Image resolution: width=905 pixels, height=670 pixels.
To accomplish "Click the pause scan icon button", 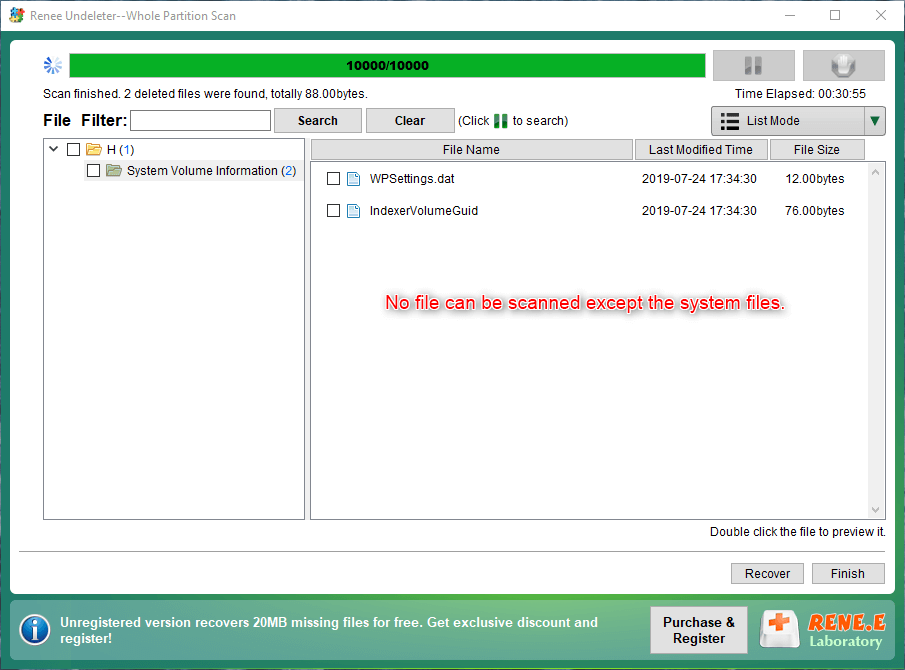I will tap(753, 66).
